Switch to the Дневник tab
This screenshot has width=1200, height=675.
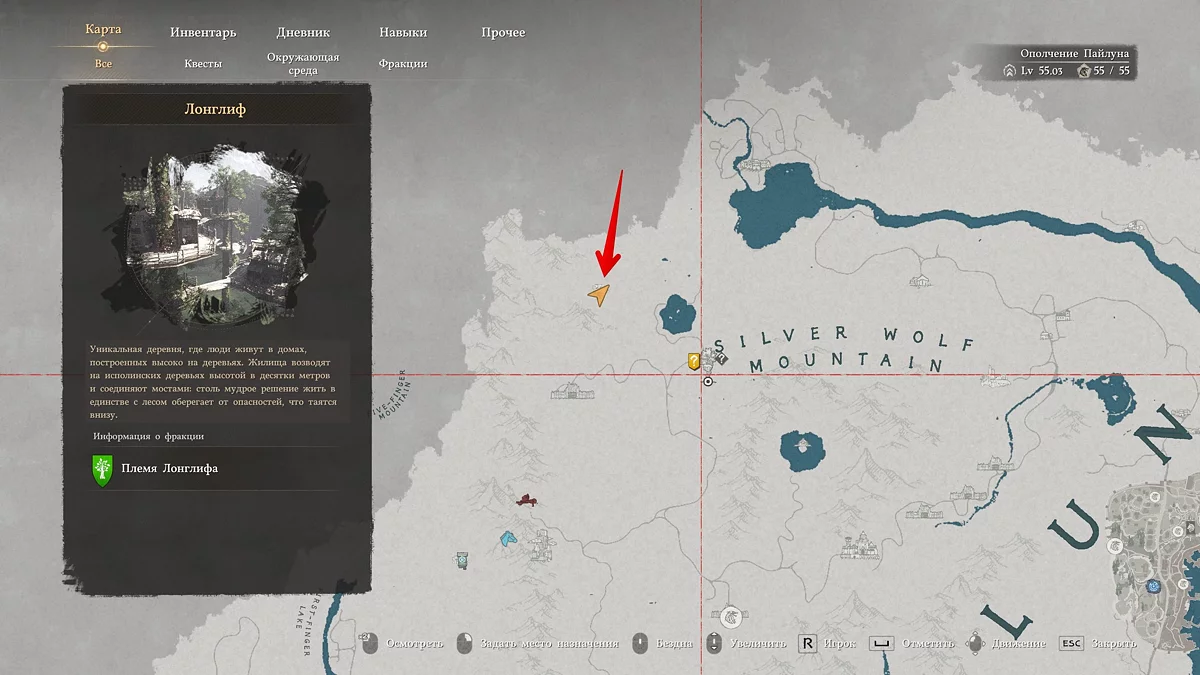(303, 32)
